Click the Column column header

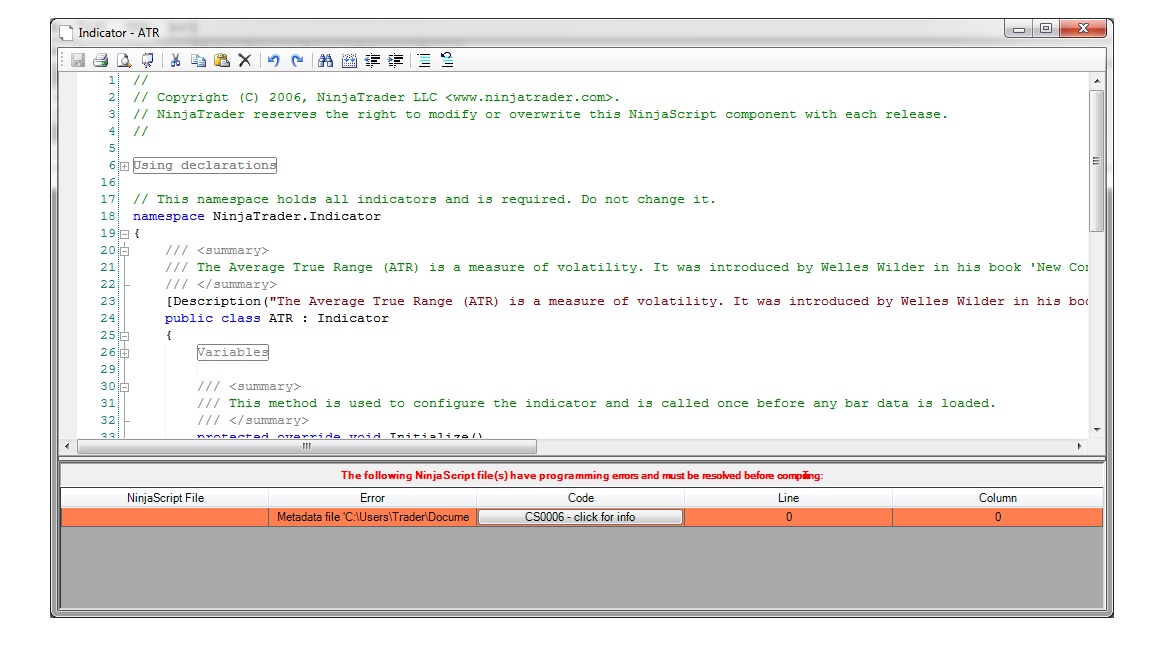coord(998,498)
